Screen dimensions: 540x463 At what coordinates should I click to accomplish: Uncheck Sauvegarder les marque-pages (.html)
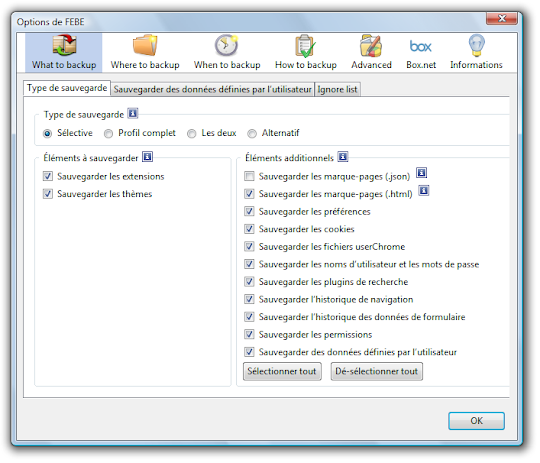(249, 194)
